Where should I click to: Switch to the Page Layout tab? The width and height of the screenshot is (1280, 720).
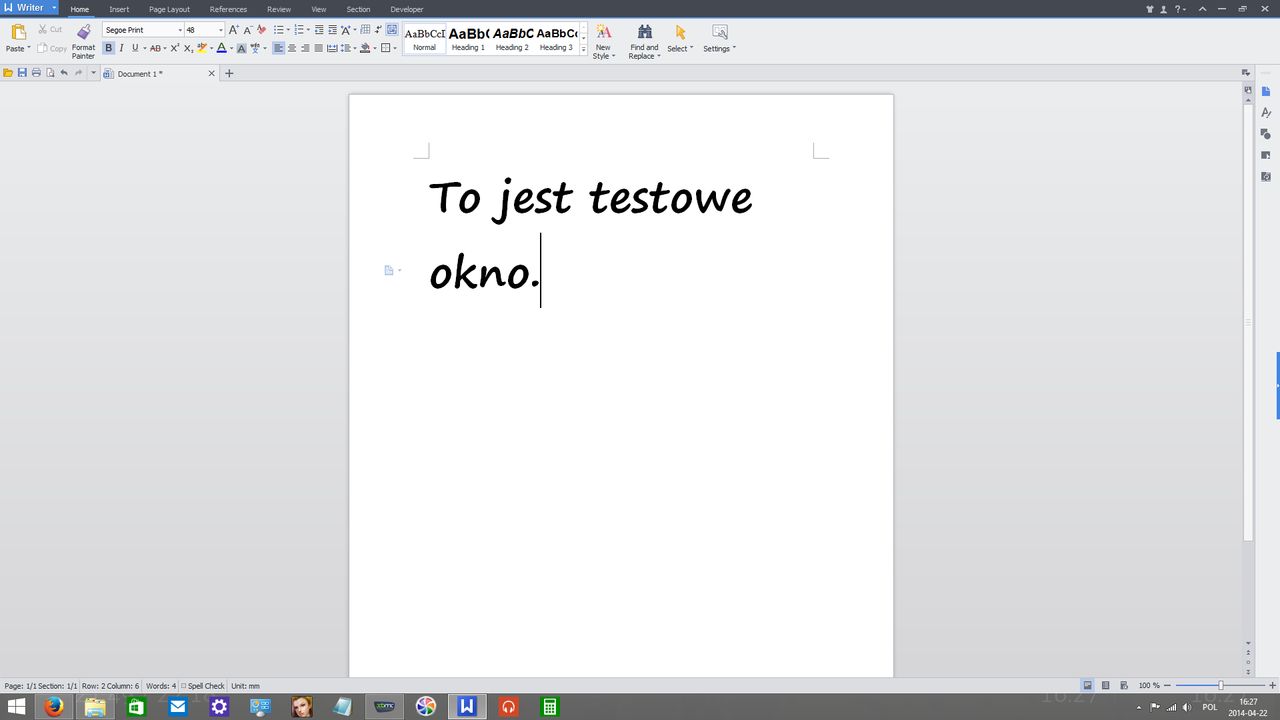(169, 9)
